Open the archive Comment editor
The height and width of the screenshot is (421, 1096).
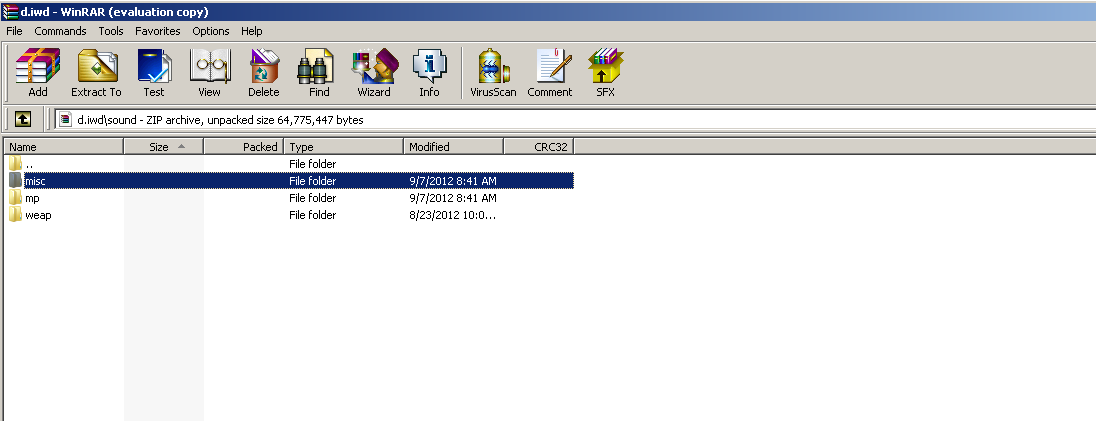tap(550, 73)
